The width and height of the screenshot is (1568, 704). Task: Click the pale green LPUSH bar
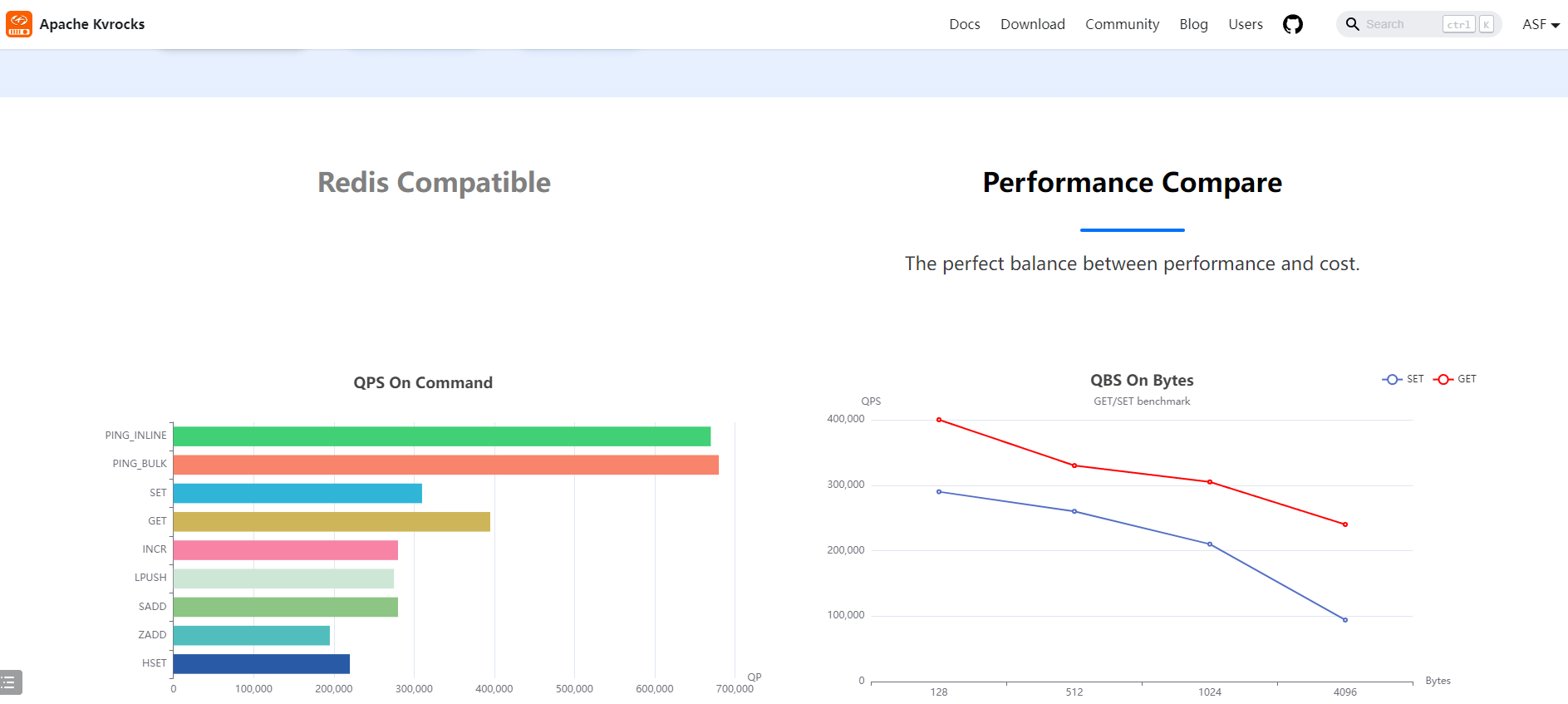(x=283, y=578)
